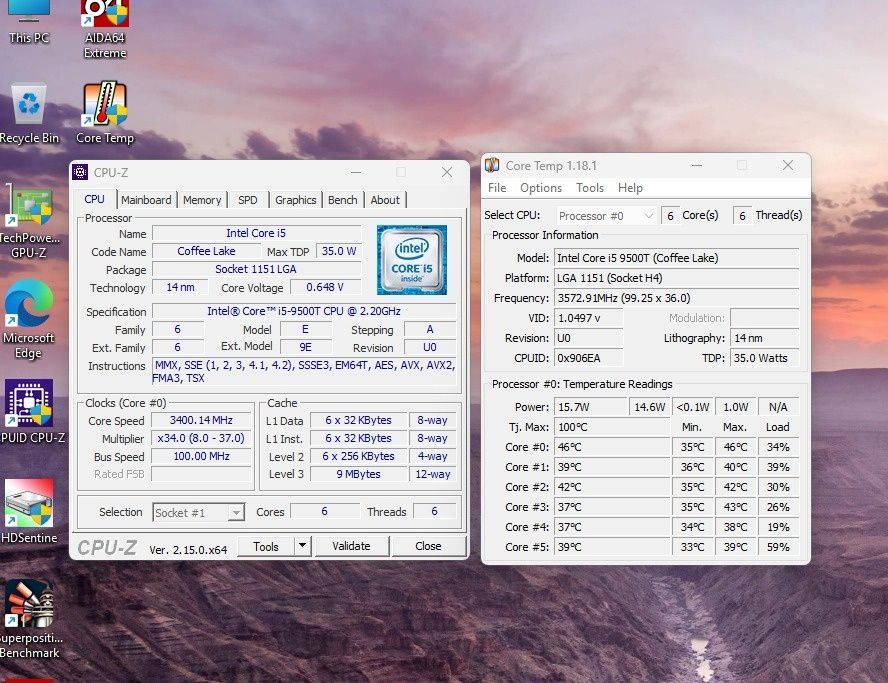
Task: Open the Recycle Bin icon
Action: [28, 113]
